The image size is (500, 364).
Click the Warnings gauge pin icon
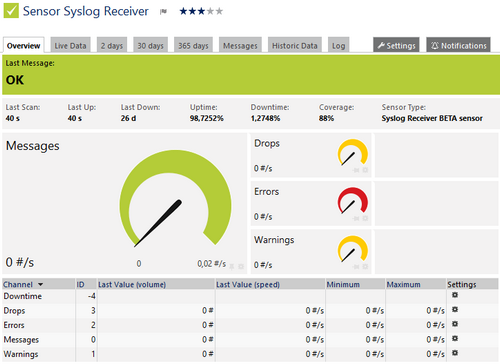(356, 267)
